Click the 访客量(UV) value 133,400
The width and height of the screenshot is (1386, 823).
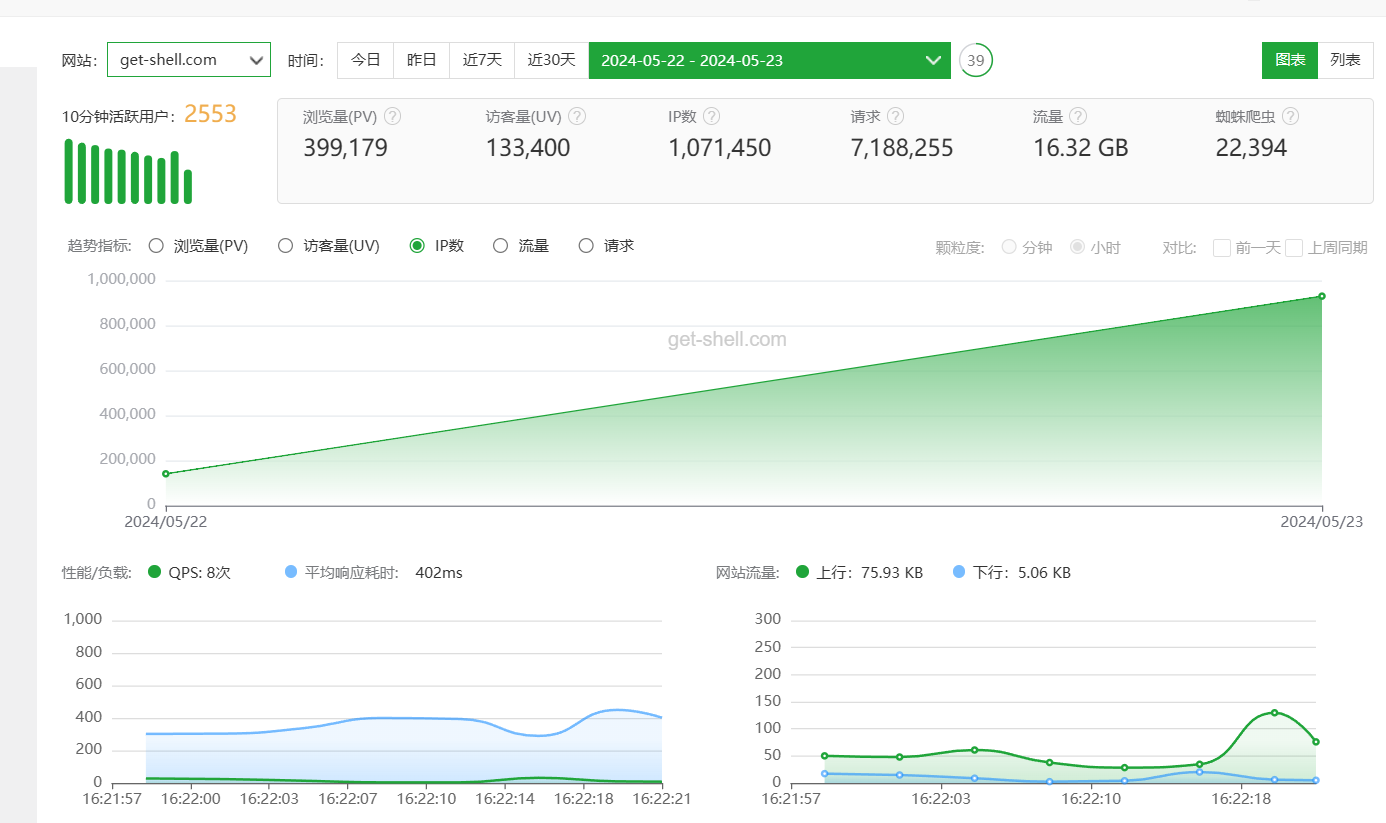click(528, 148)
